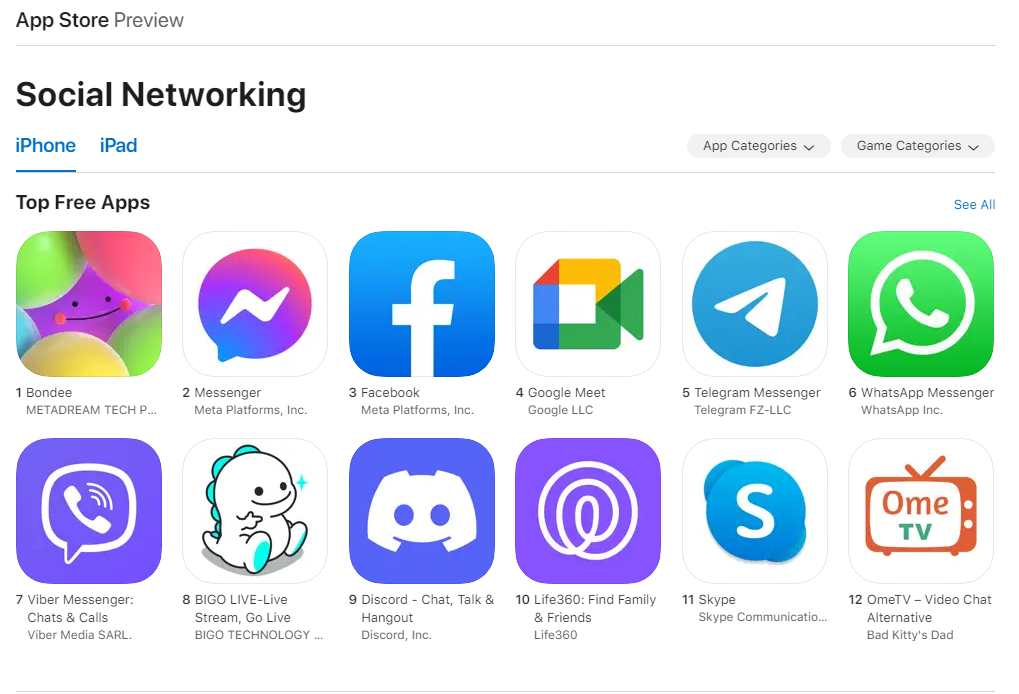Image resolution: width=1019 pixels, height=694 pixels.
Task: Open the Google Meet app icon
Action: 588,303
